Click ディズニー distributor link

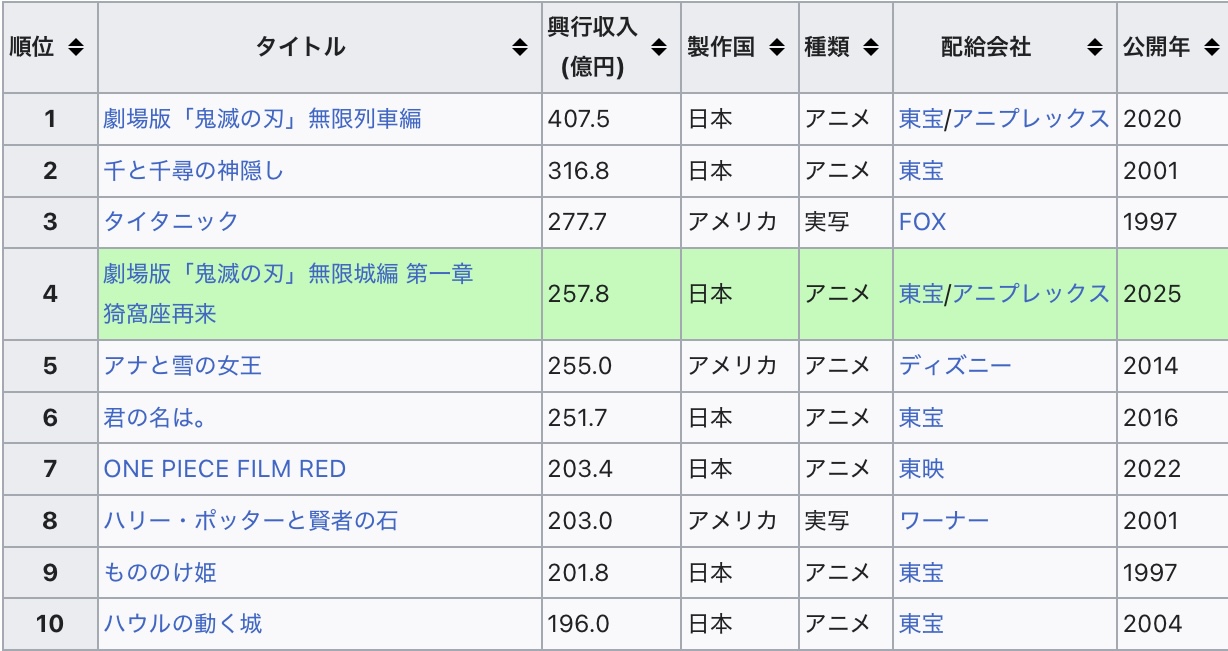[x=955, y=366]
